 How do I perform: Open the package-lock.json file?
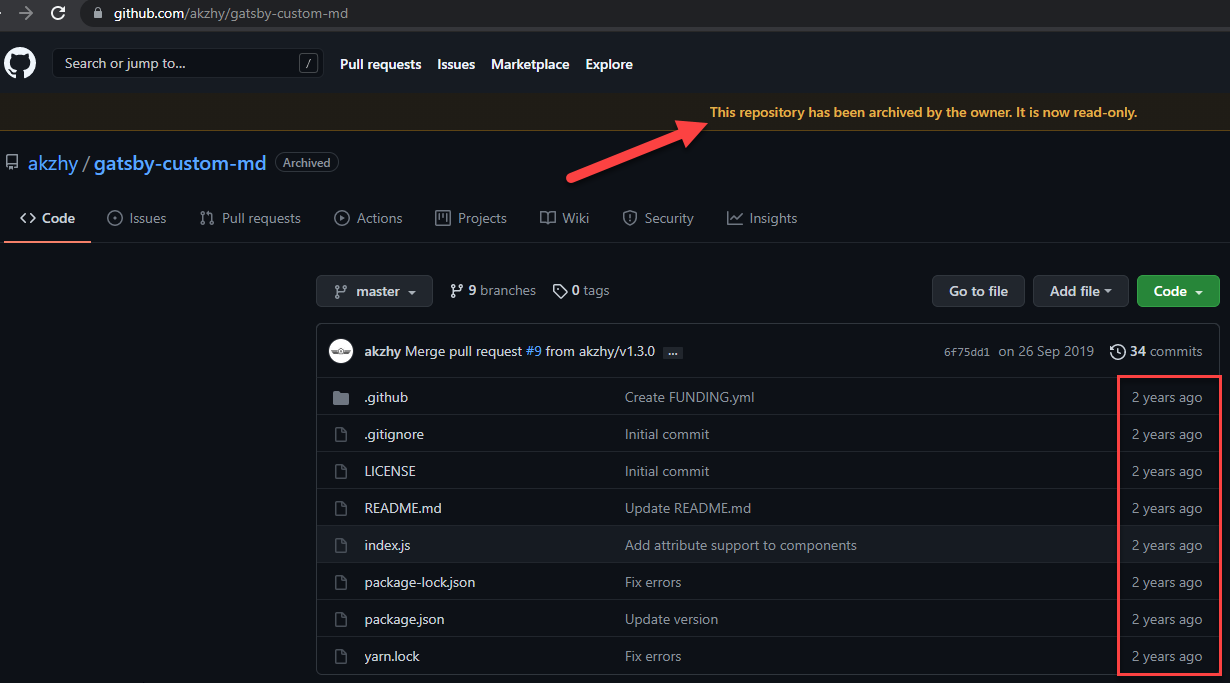tap(420, 582)
